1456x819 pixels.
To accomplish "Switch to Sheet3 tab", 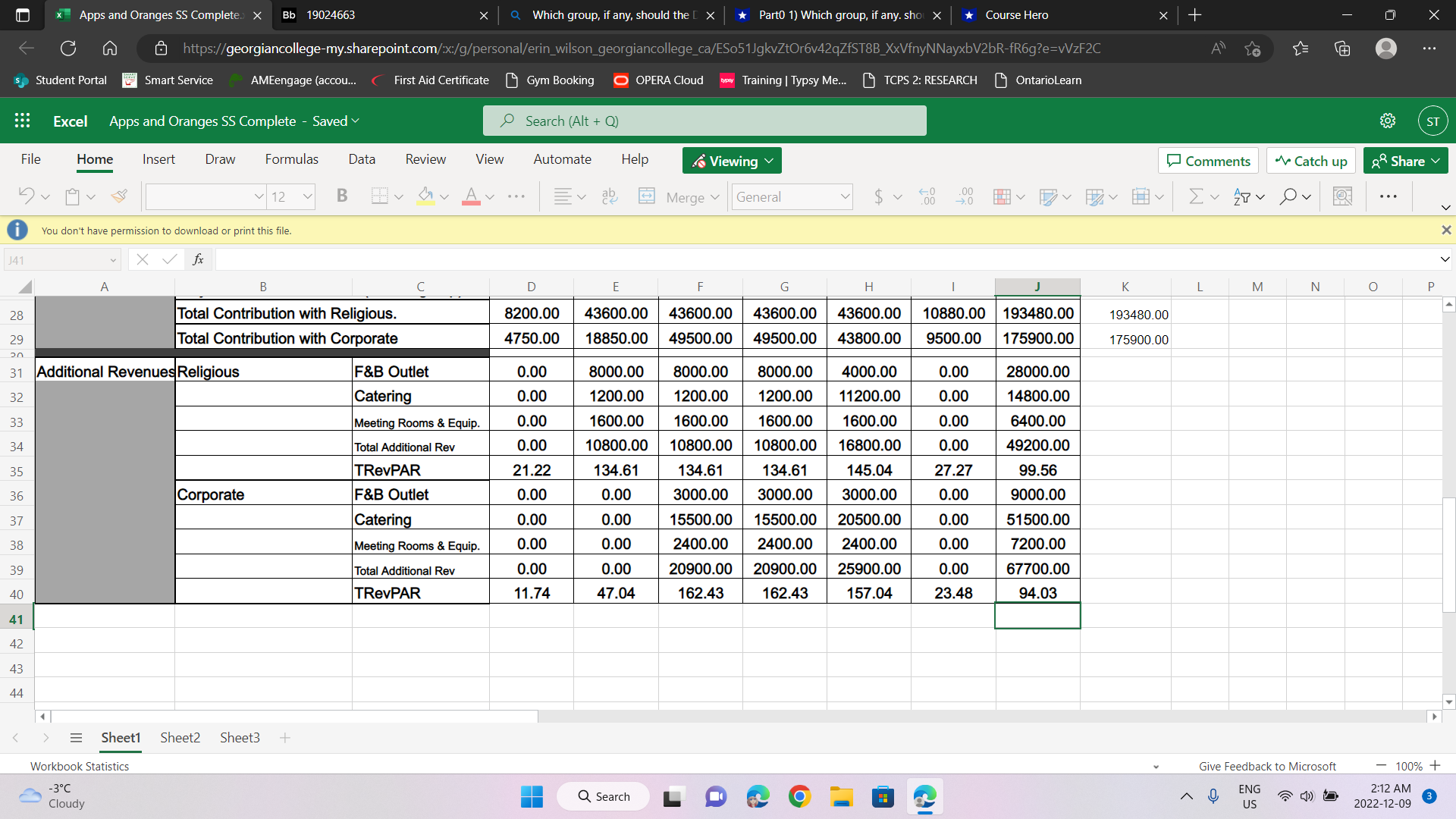I will pos(240,737).
